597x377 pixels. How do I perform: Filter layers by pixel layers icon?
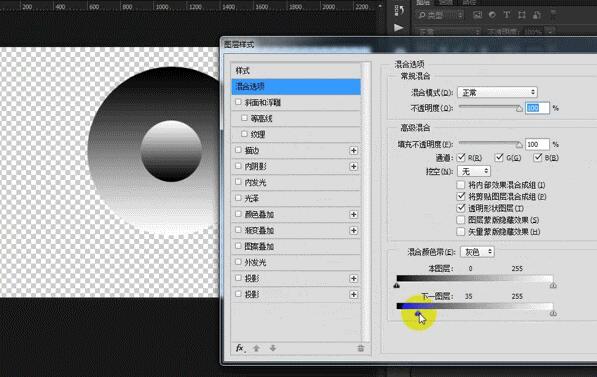(477, 15)
